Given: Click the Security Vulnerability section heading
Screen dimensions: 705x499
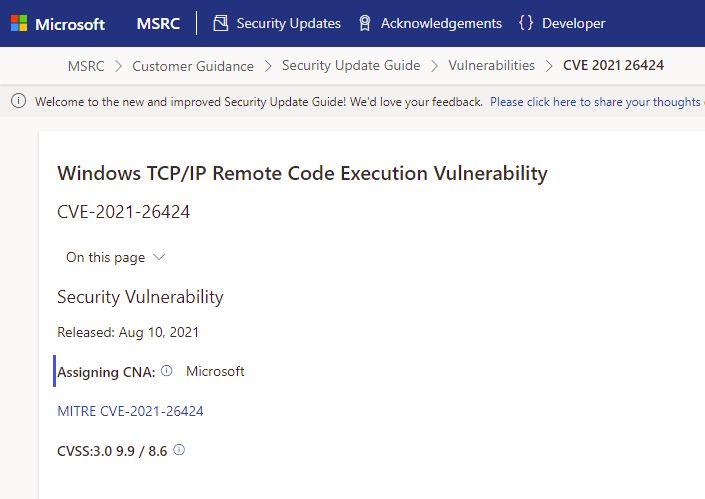Looking at the screenshot, I should coord(140,297).
